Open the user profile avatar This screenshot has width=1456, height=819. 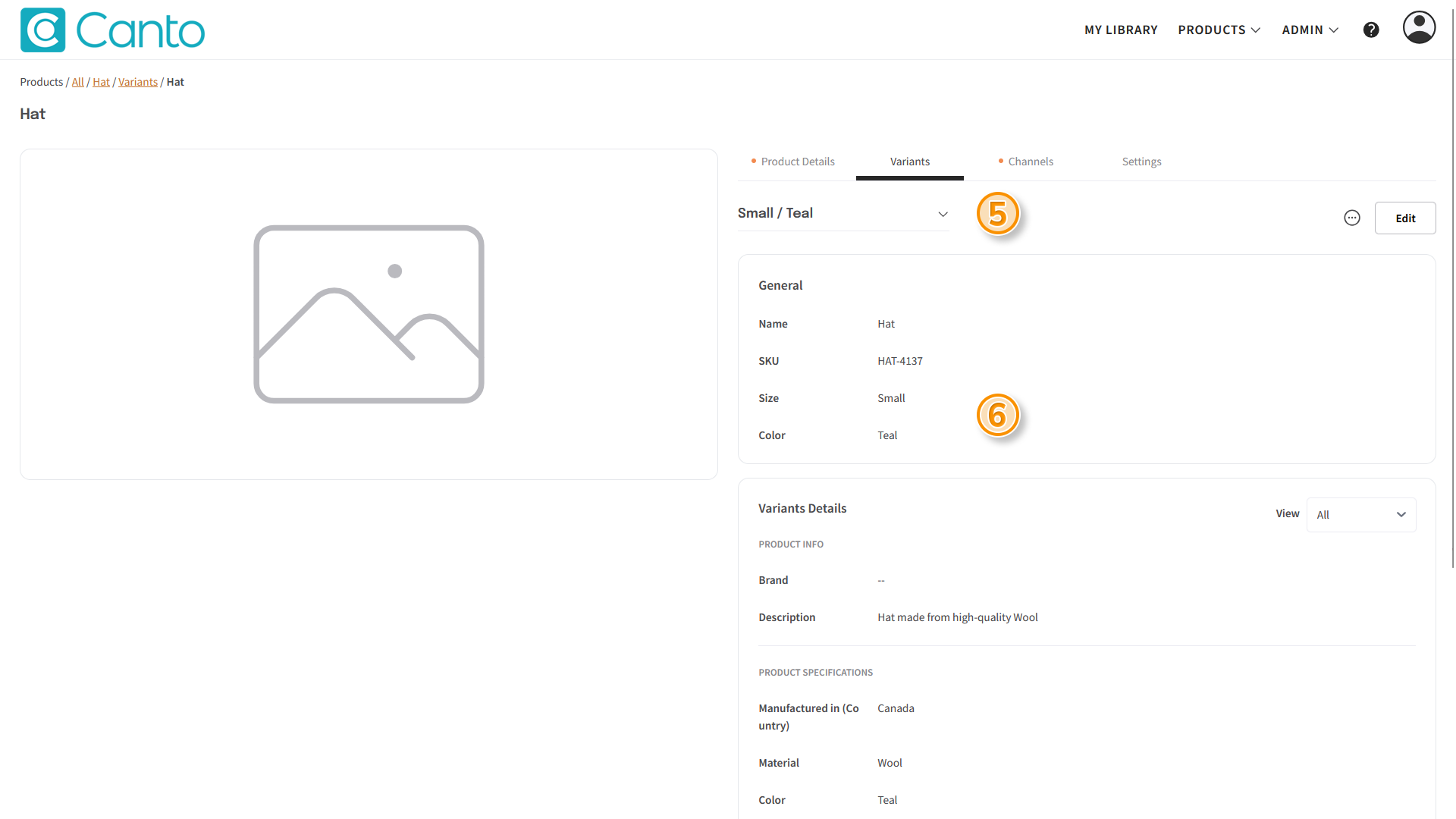point(1419,27)
